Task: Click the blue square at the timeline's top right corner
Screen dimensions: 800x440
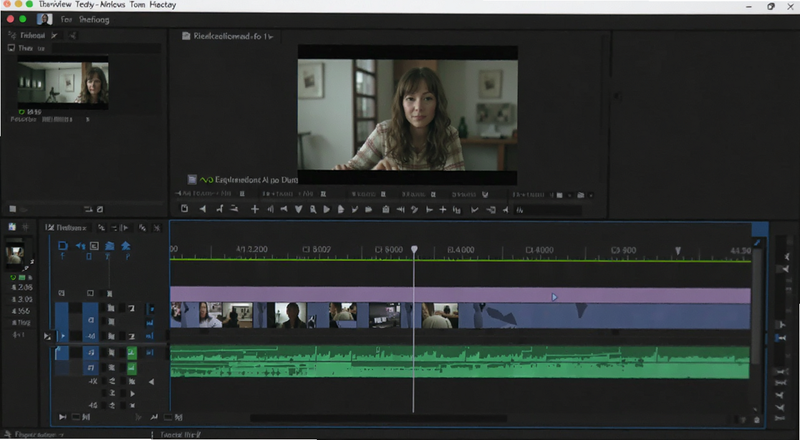Action: click(x=760, y=228)
